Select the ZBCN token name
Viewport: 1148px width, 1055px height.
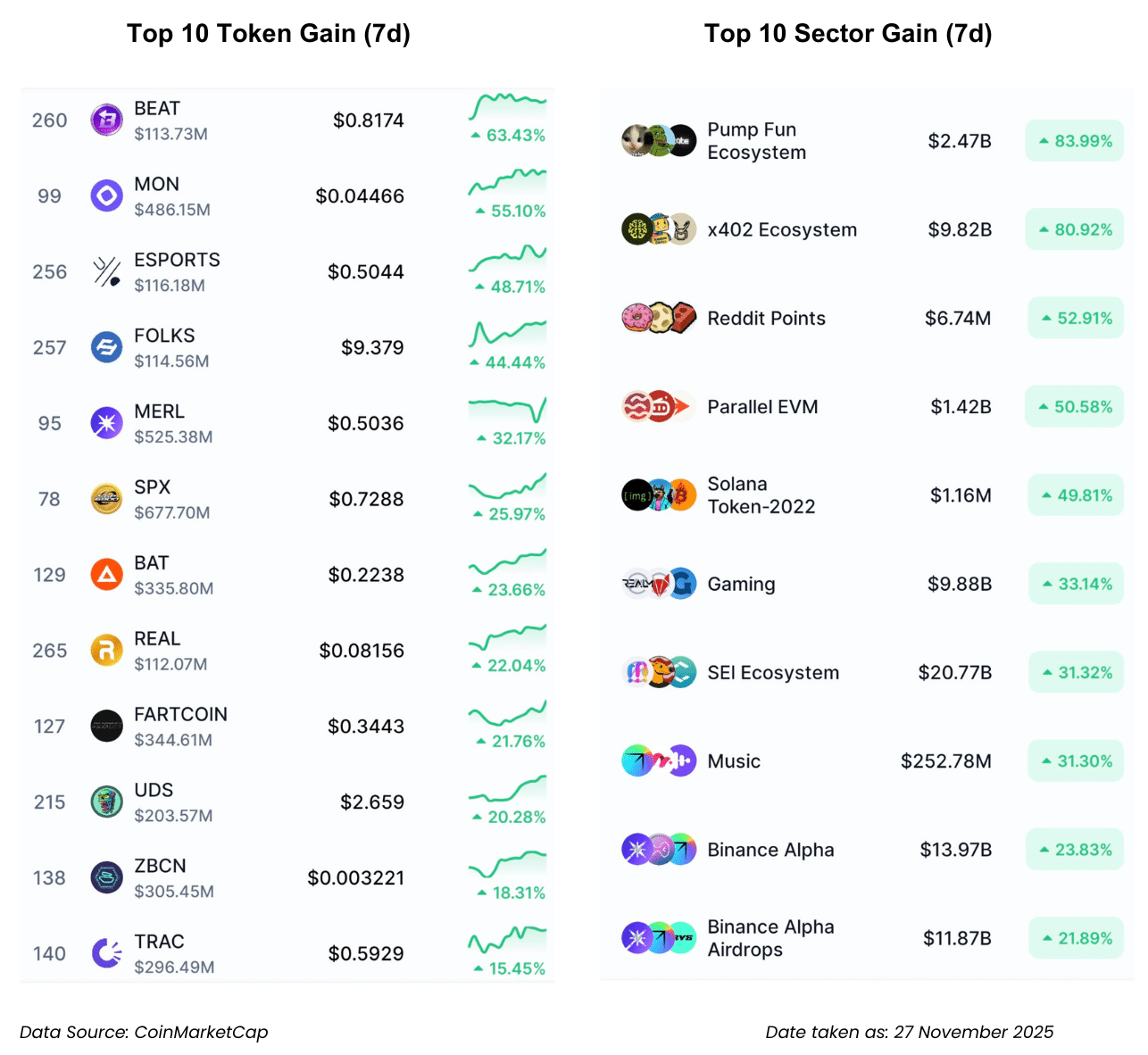coord(161,866)
